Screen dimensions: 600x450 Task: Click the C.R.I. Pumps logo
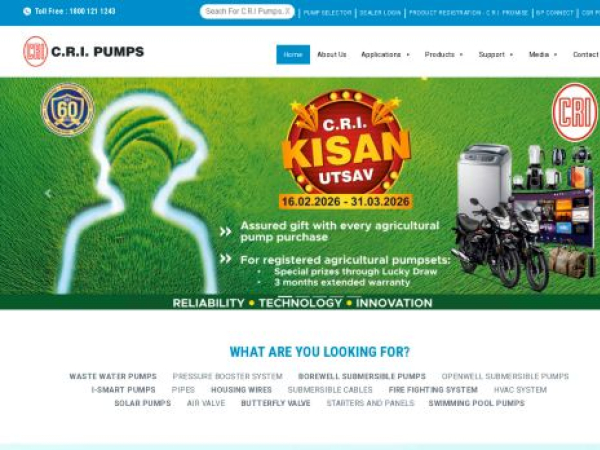(x=83, y=51)
